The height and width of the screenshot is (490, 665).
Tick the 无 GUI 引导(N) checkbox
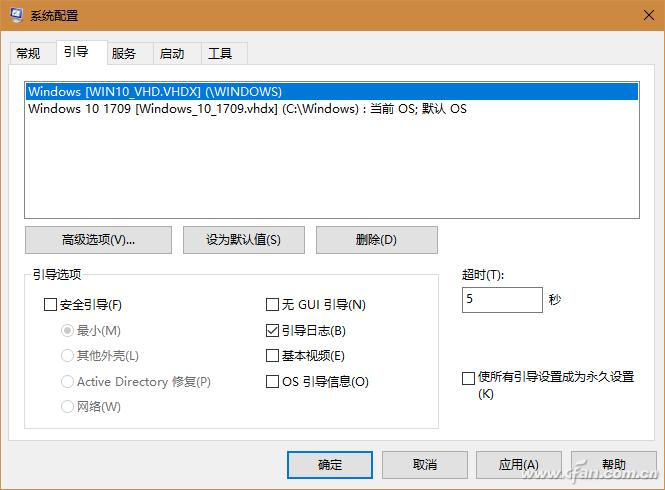coord(272,305)
